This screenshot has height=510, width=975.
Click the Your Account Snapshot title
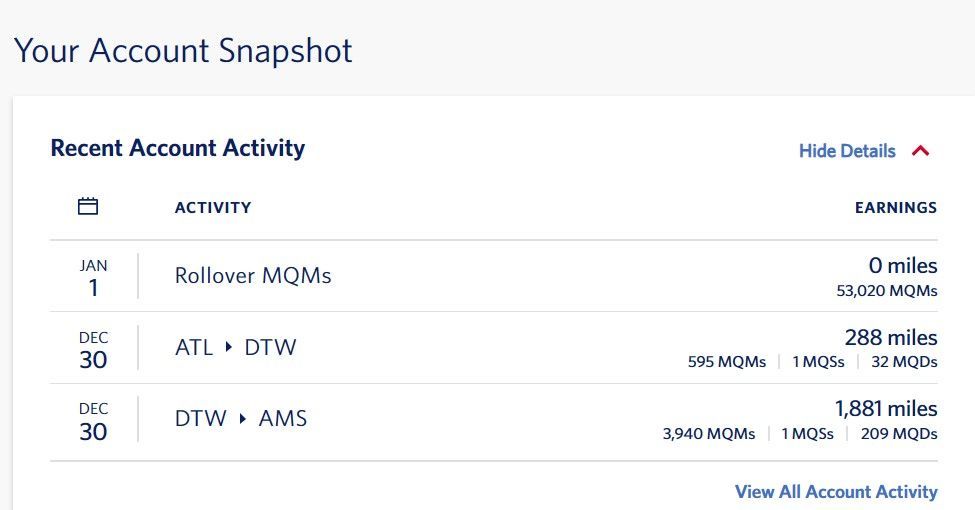[183, 51]
